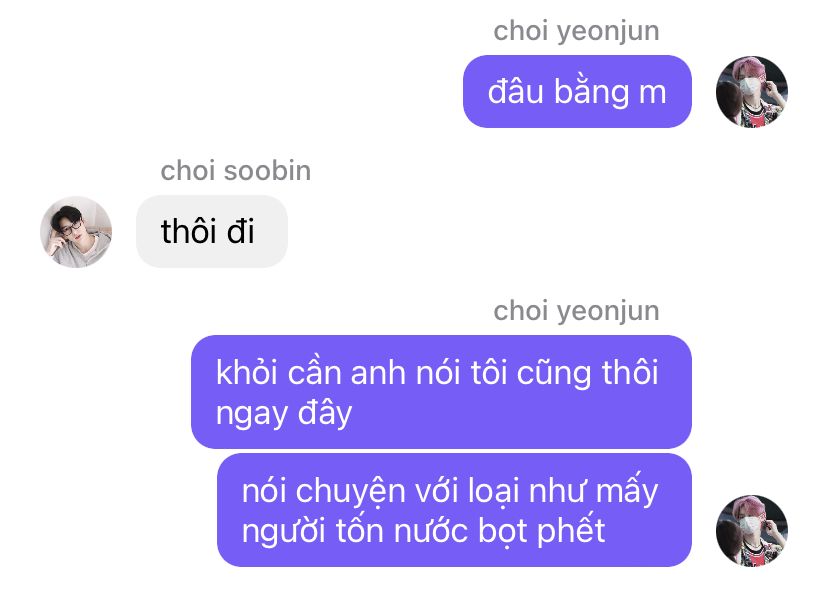This screenshot has height=597, width=828.
Task: Select the 'đâu bằng m' message bubble
Action: [577, 91]
